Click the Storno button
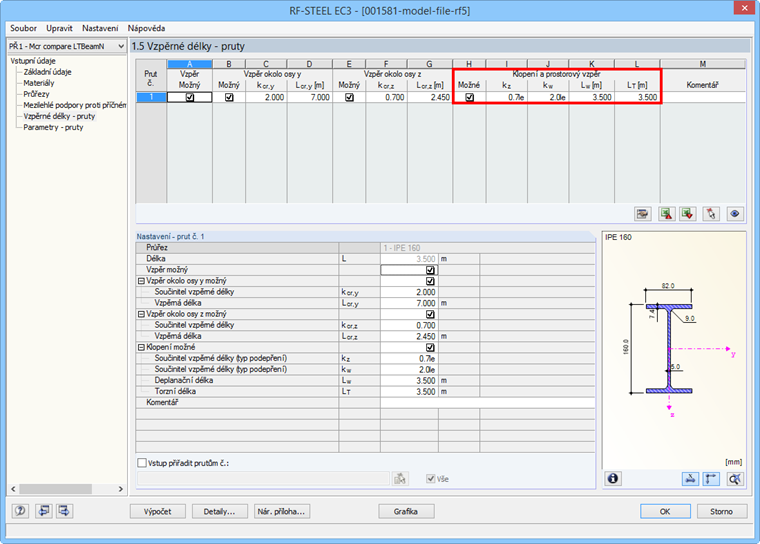 (x=722, y=512)
